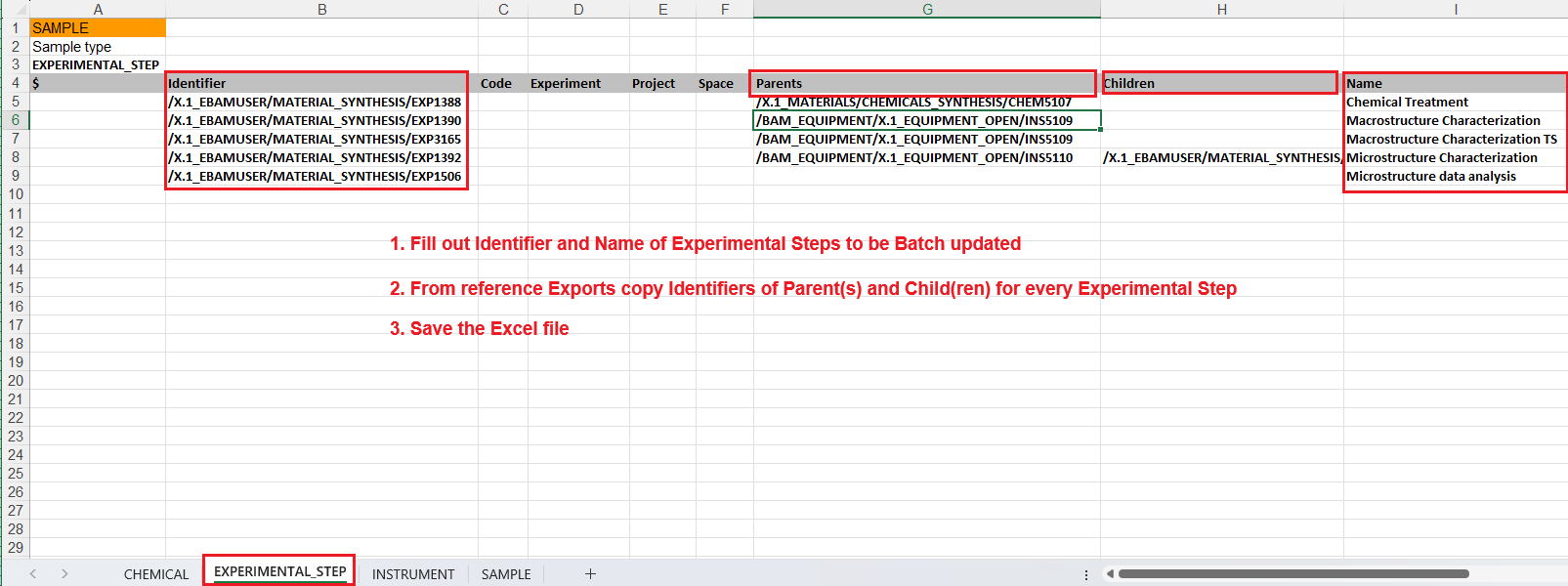Click the Children header cell
This screenshot has width=1568, height=586.
click(1222, 83)
